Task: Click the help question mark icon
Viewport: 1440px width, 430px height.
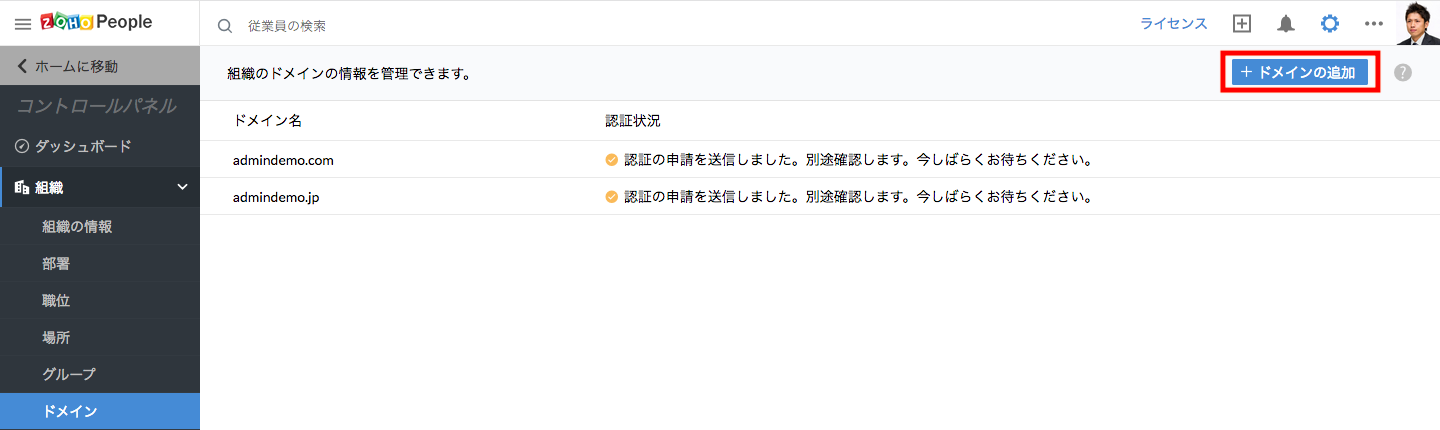Action: click(x=1403, y=73)
